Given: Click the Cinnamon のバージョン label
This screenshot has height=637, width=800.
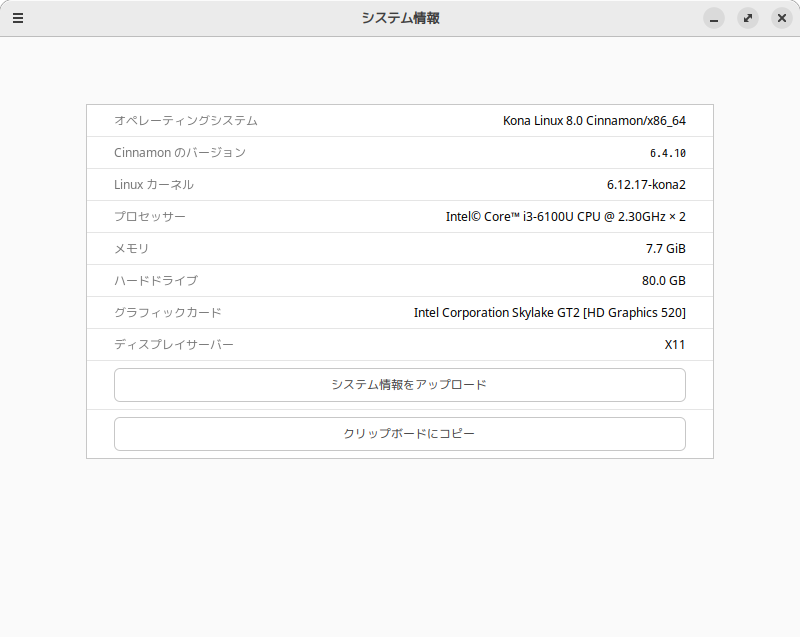Looking at the screenshot, I should click(180, 153).
